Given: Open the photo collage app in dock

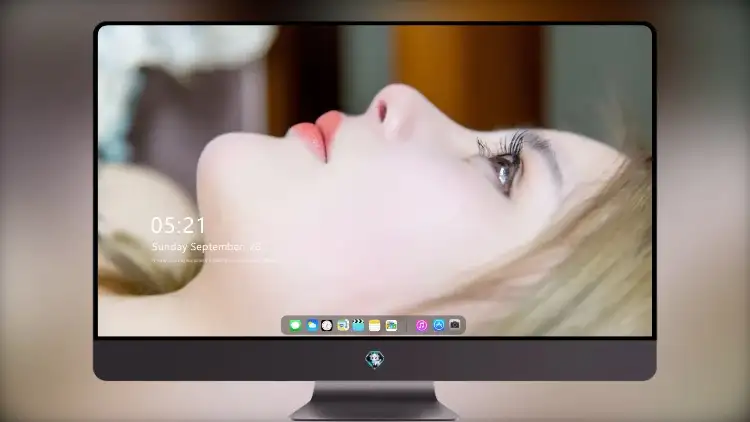Looking at the screenshot, I should click(391, 325).
